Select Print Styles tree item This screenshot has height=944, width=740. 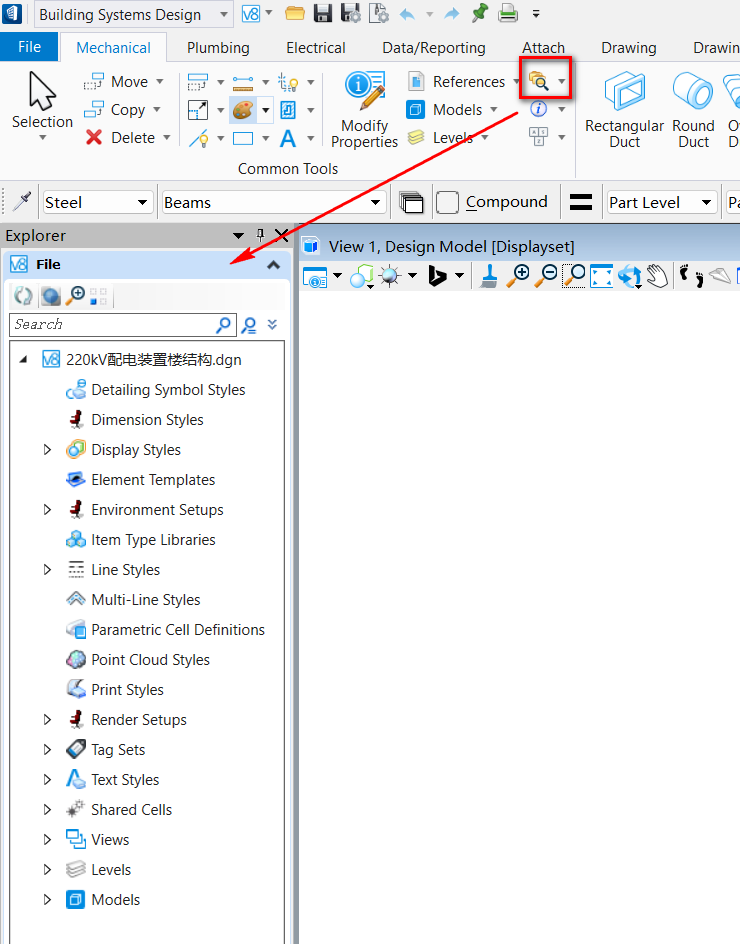pos(114,689)
